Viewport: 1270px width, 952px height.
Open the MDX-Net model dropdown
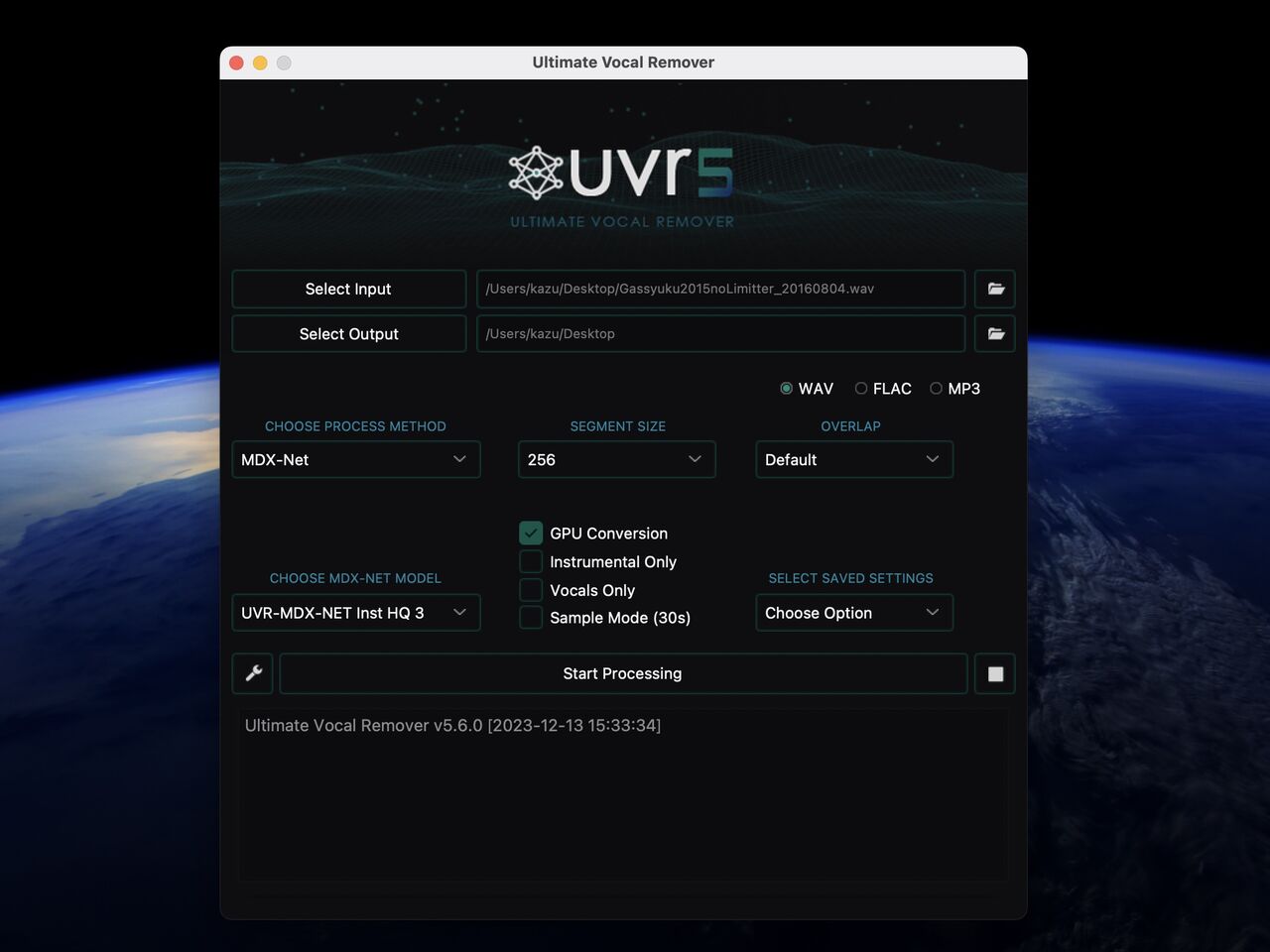click(356, 613)
